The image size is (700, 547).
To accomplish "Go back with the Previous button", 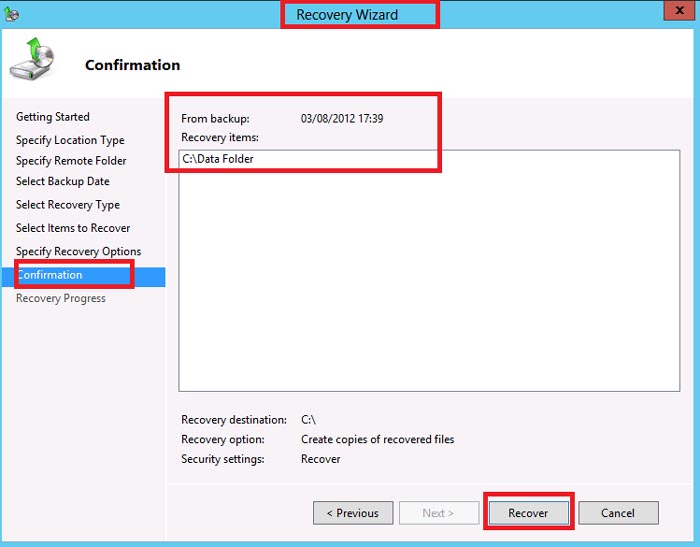I will [353, 513].
